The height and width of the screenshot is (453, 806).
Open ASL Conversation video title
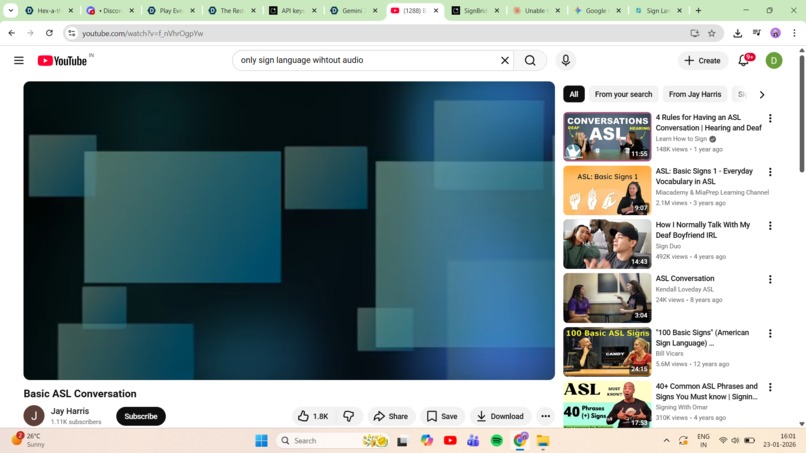click(685, 278)
